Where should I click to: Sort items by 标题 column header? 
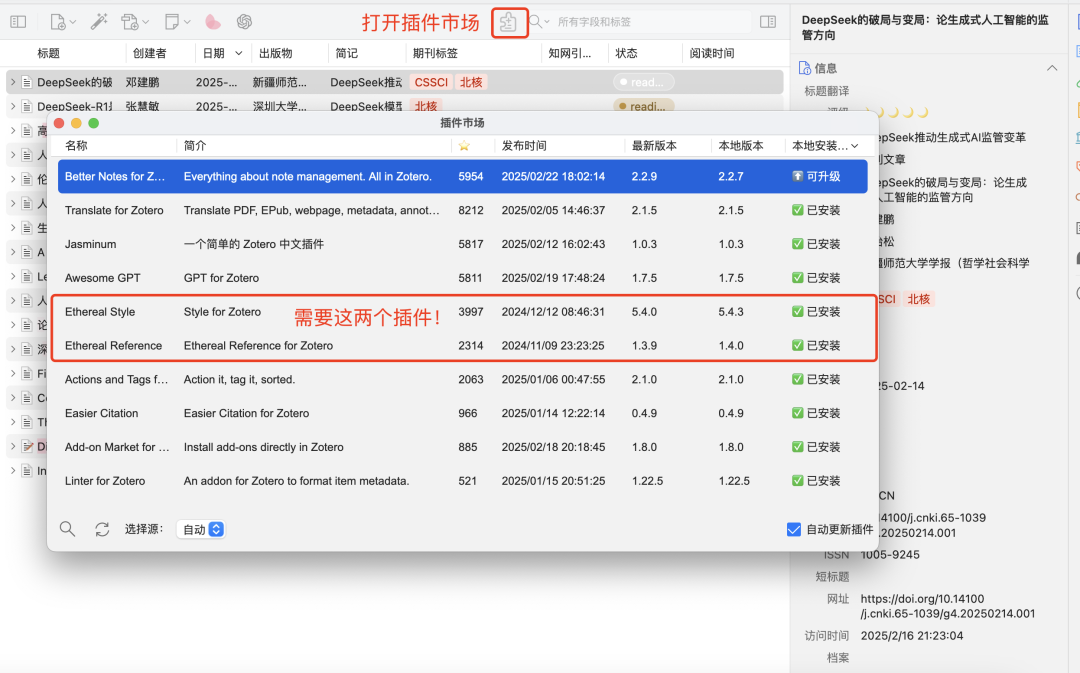point(48,53)
